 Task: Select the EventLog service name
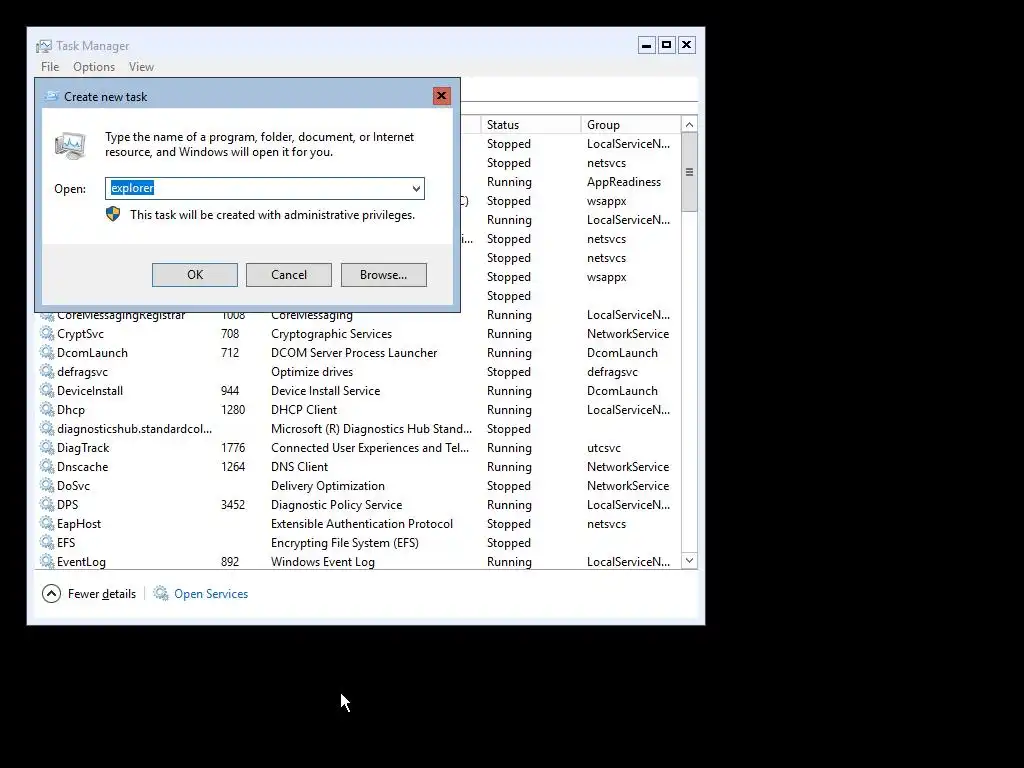(x=81, y=561)
